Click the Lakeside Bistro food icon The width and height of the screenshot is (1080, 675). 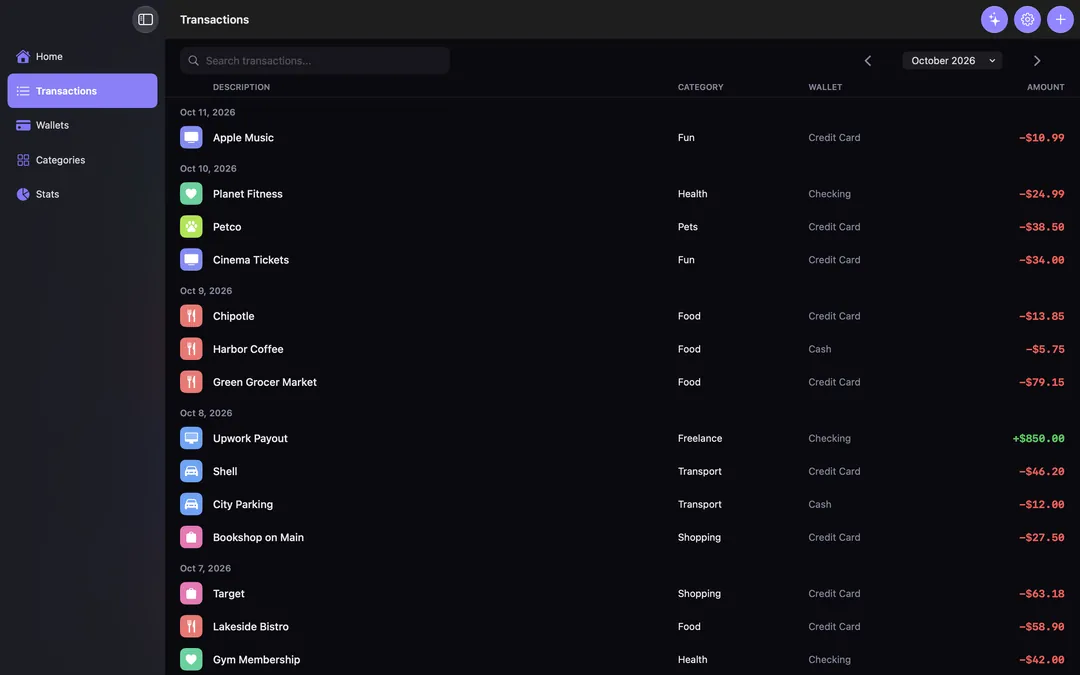click(191, 627)
